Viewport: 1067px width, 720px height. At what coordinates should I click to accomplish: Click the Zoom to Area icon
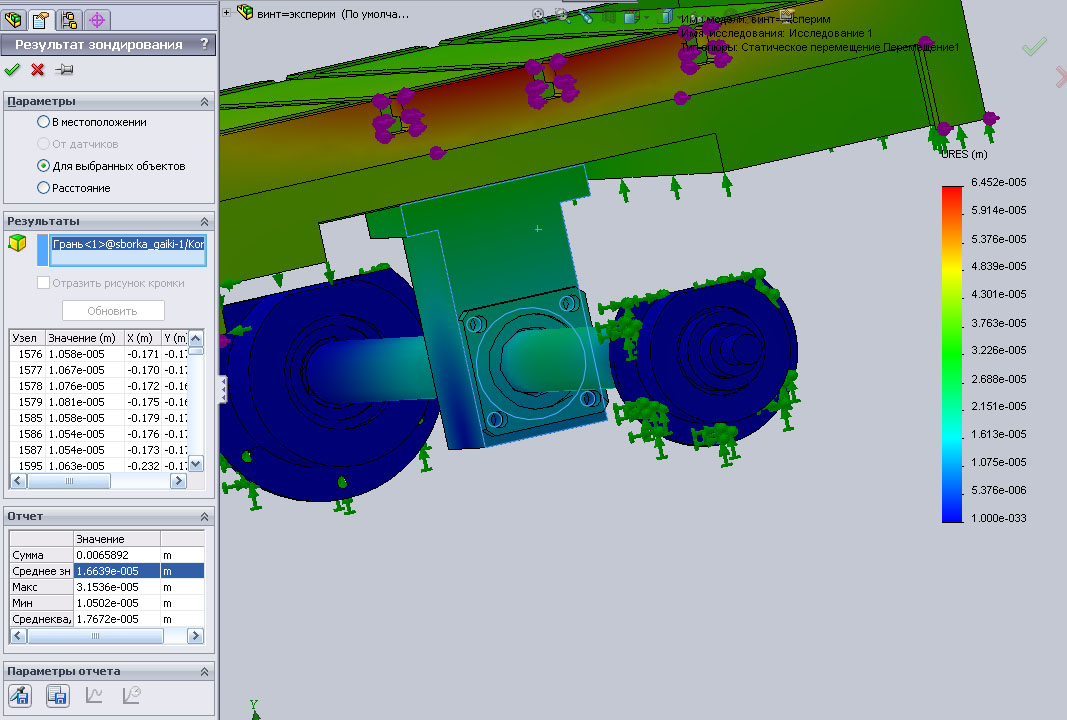(x=562, y=15)
